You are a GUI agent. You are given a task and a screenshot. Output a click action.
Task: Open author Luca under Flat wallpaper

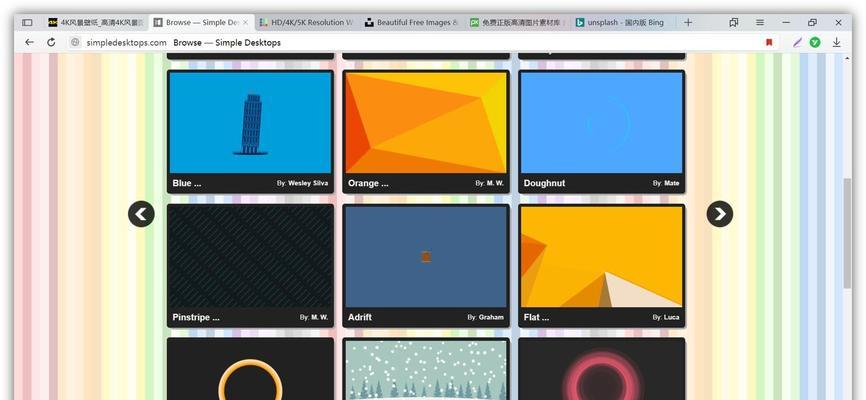point(672,318)
